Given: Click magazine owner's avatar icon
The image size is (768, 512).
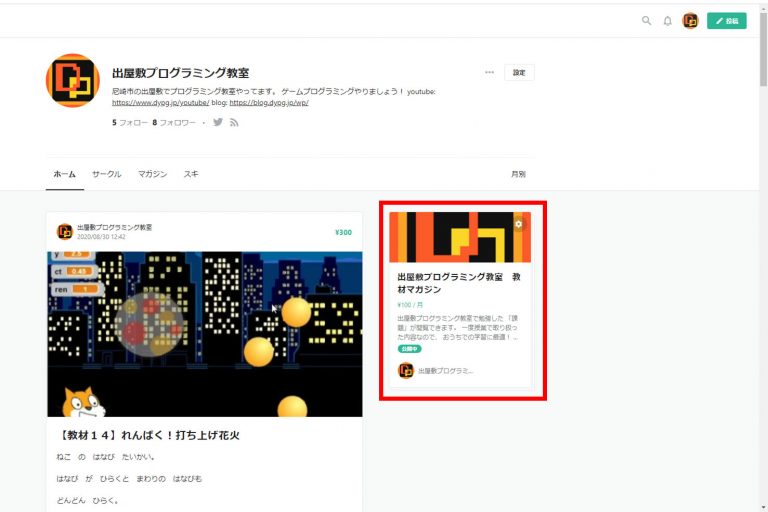Looking at the screenshot, I should (406, 370).
